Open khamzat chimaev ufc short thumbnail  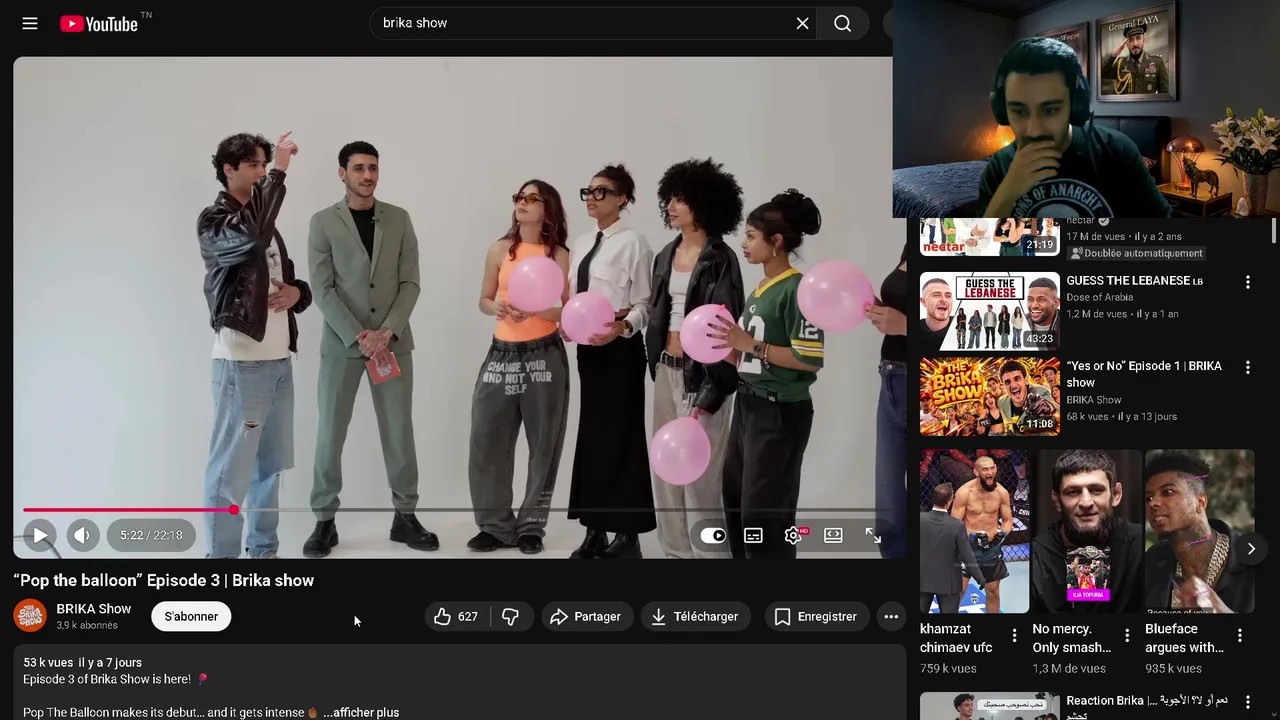tap(974, 531)
